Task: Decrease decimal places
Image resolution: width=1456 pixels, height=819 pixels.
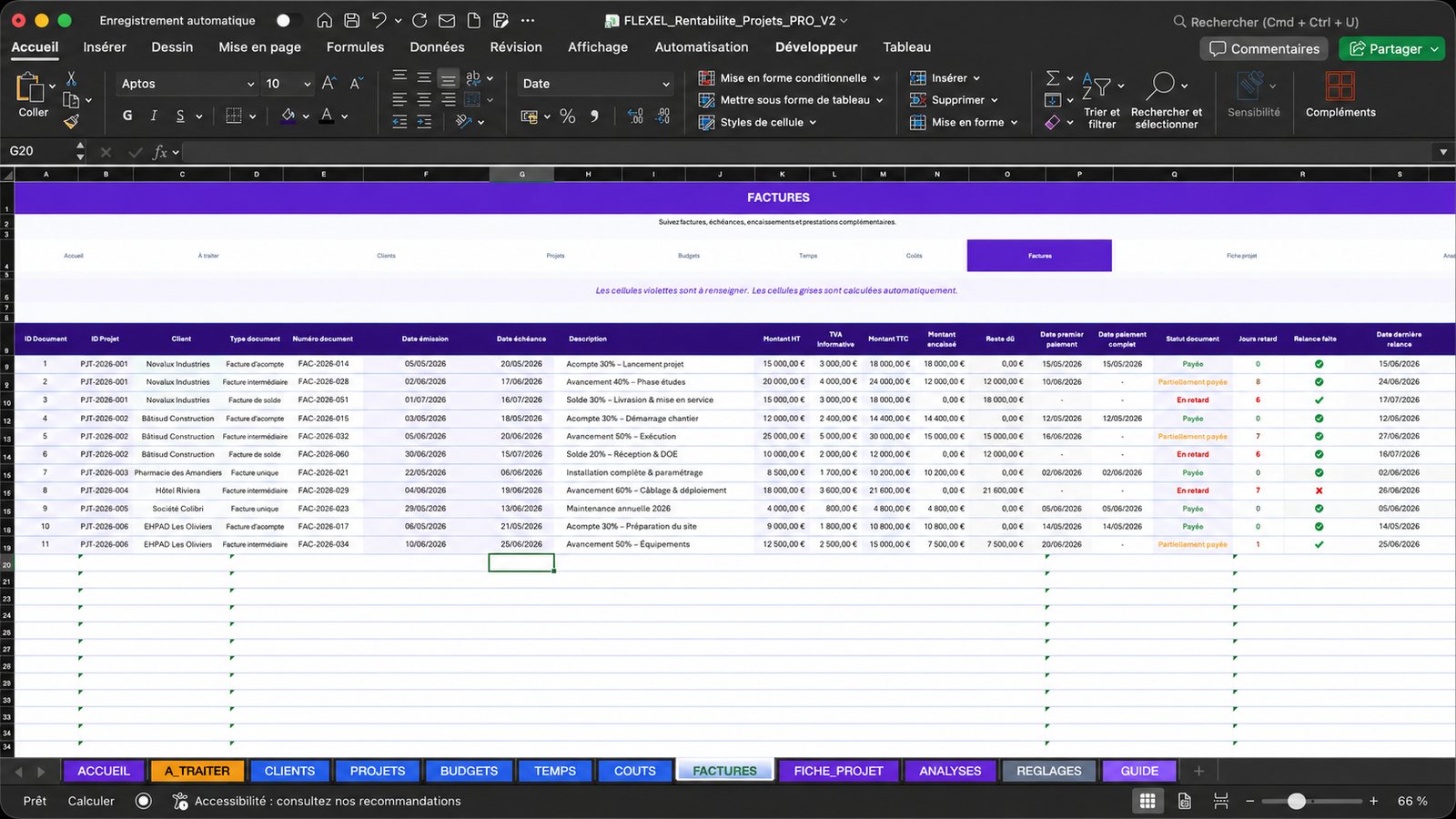Action: pyautogui.click(x=663, y=116)
